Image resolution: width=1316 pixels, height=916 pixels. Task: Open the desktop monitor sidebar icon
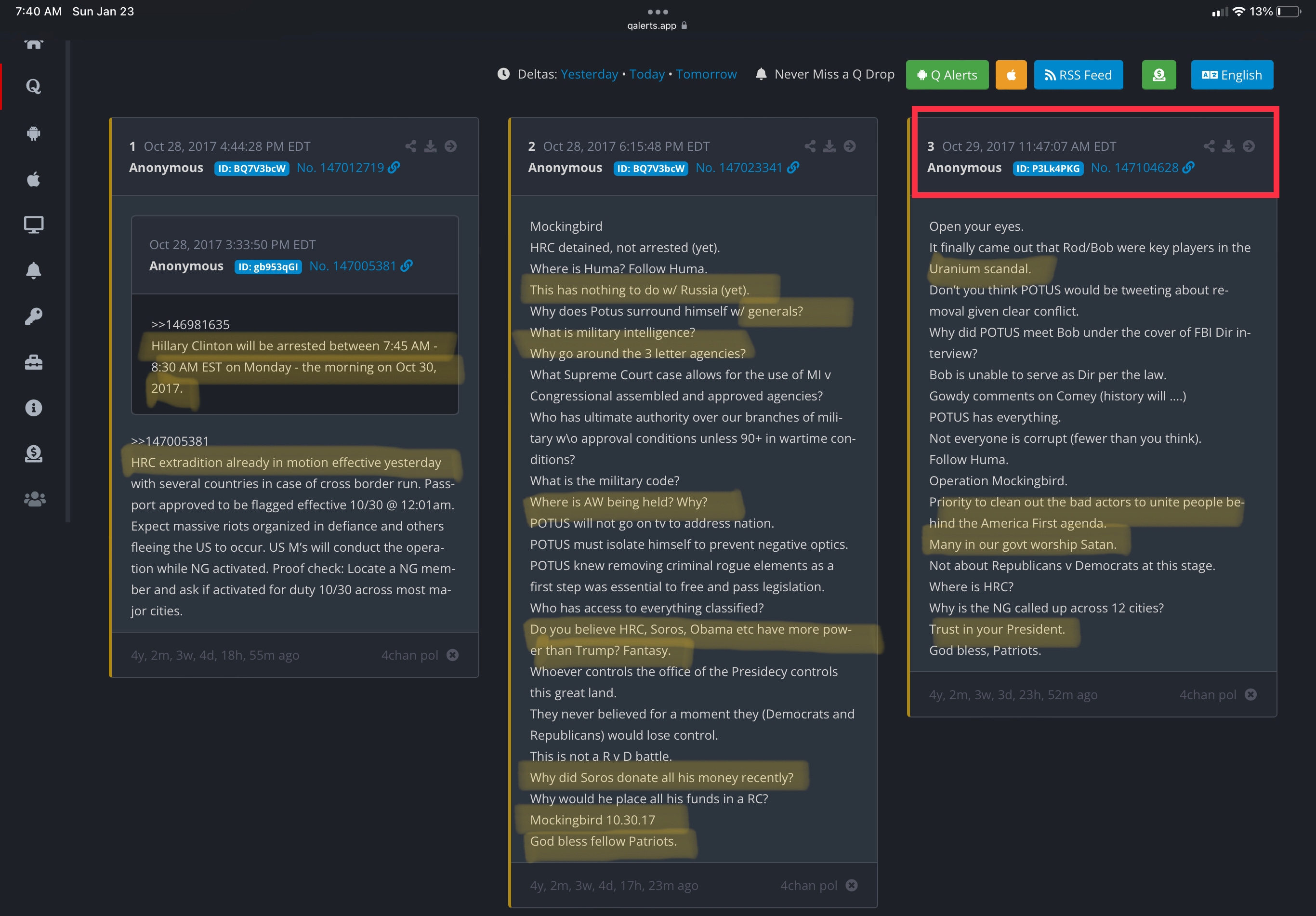click(x=33, y=225)
